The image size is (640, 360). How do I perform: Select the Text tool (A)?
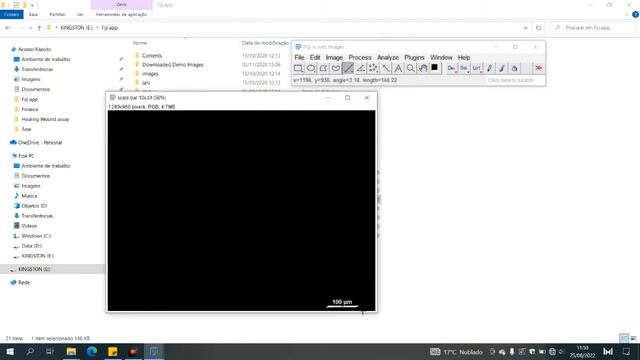click(x=398, y=68)
